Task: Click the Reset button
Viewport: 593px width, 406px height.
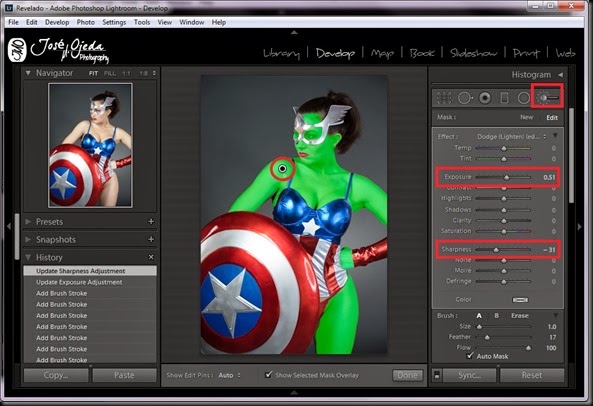Action: tap(532, 375)
